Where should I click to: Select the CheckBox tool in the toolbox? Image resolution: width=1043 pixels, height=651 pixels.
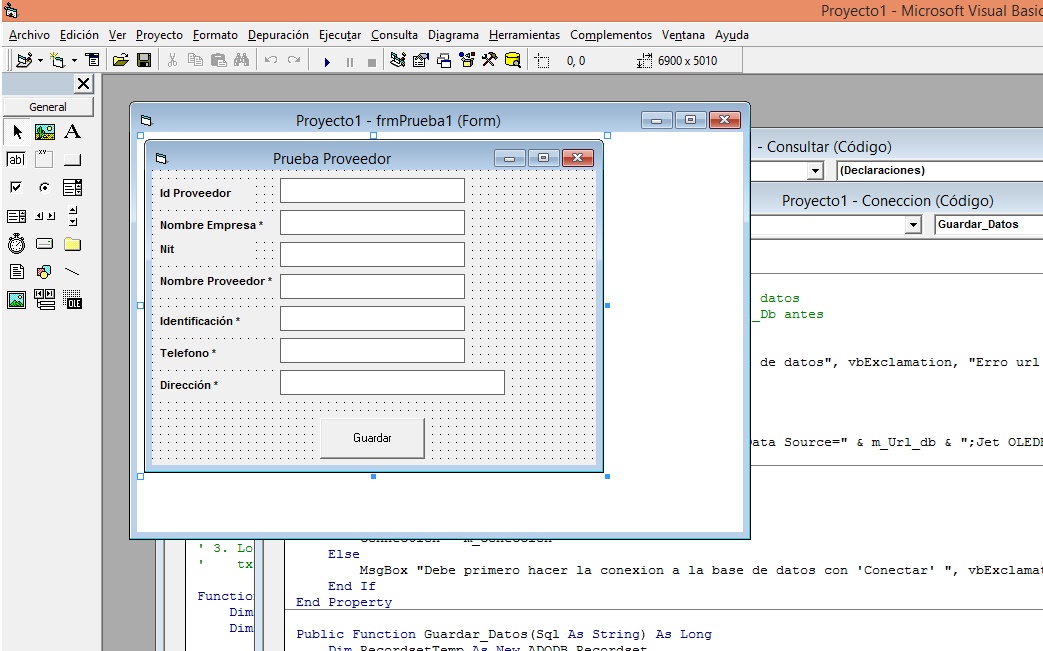coord(16,188)
